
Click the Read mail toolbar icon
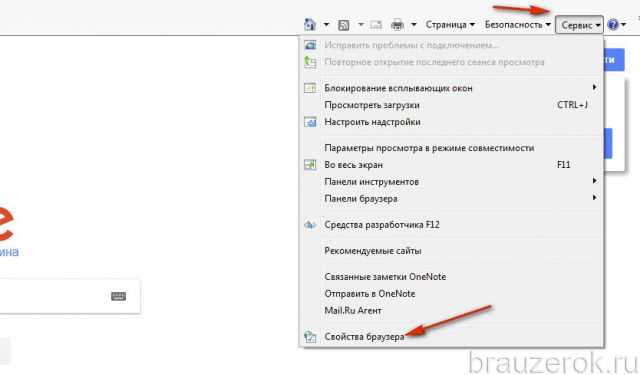376,25
